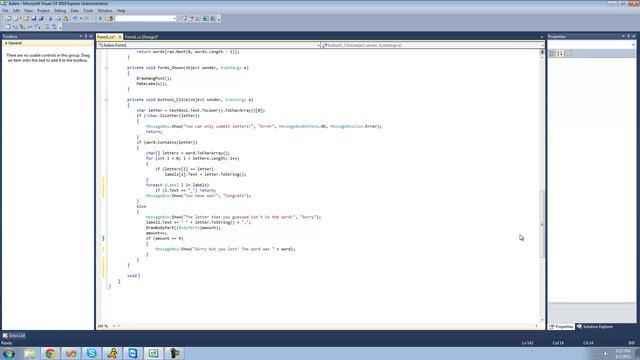The height and width of the screenshot is (360, 640).
Task: Open the Debug menu
Action: click(x=60, y=11)
